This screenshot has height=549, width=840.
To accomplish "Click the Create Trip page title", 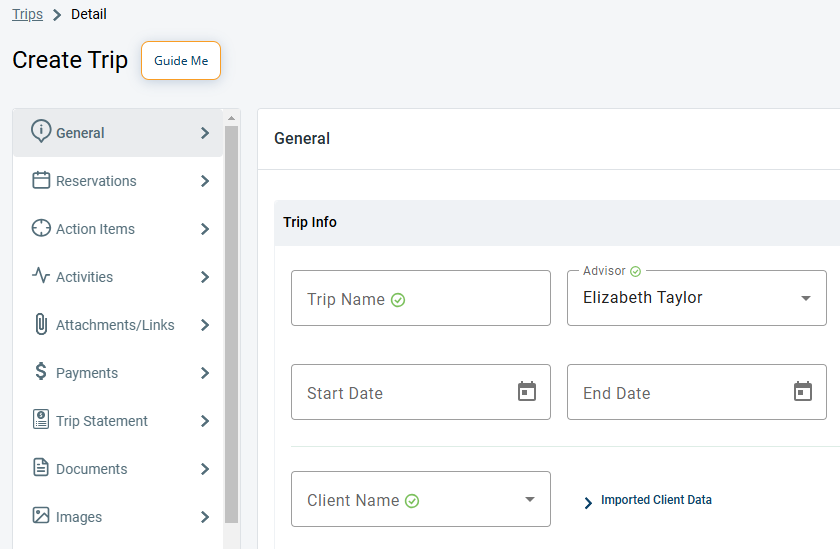I will coord(70,60).
